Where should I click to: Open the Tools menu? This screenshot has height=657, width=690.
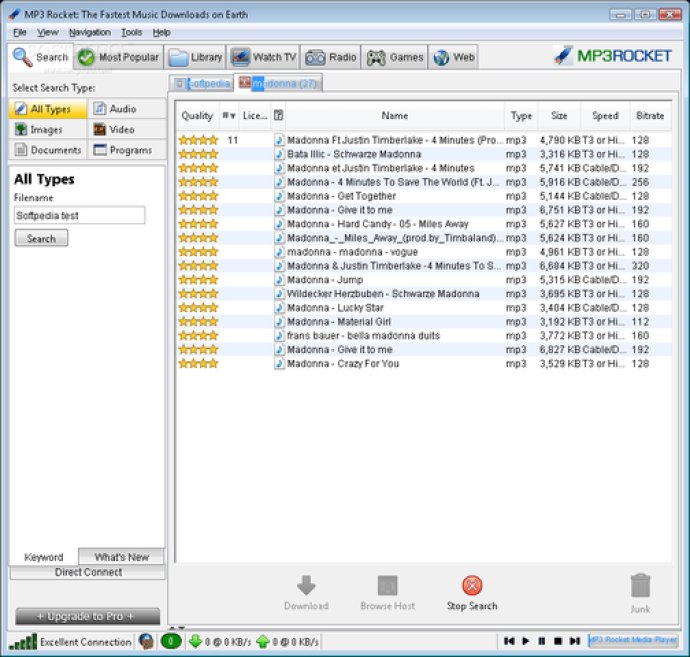(x=132, y=32)
